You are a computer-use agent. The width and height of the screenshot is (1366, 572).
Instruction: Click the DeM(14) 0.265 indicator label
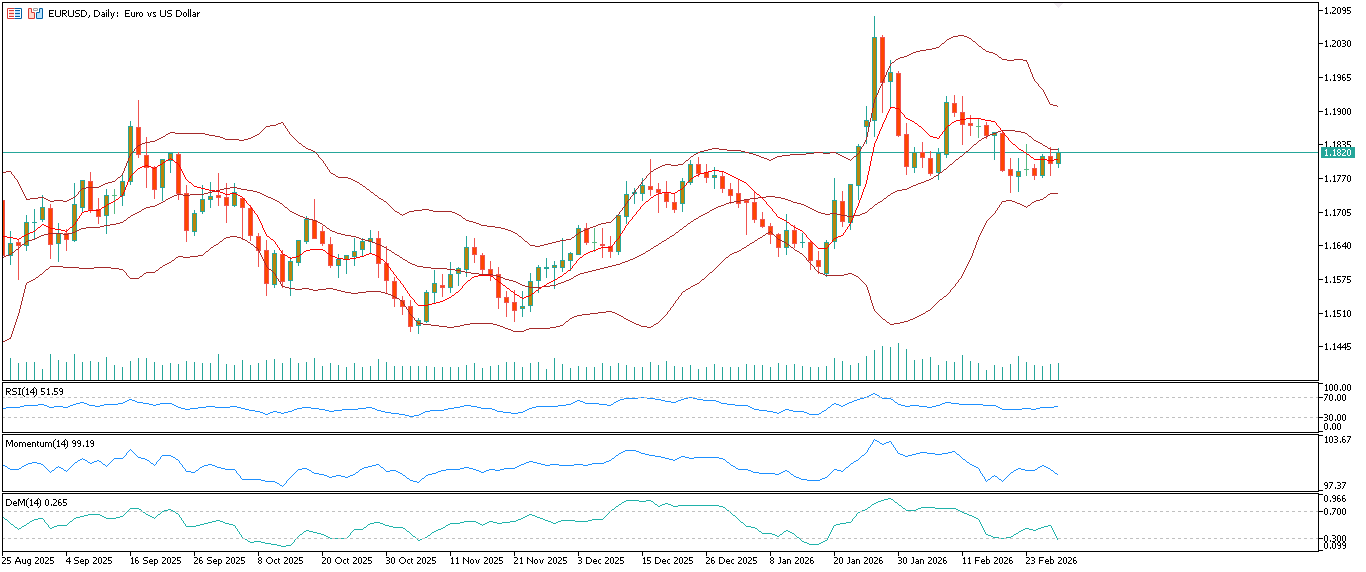tap(35, 502)
